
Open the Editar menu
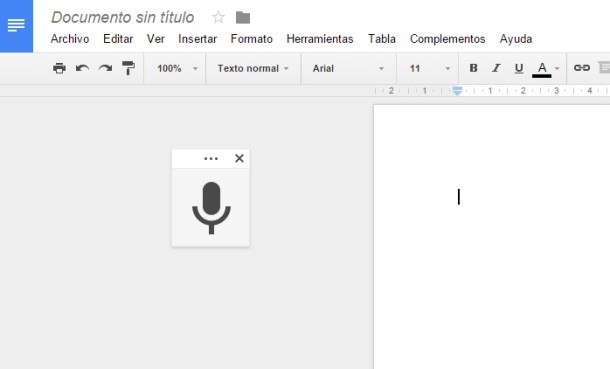coord(118,39)
